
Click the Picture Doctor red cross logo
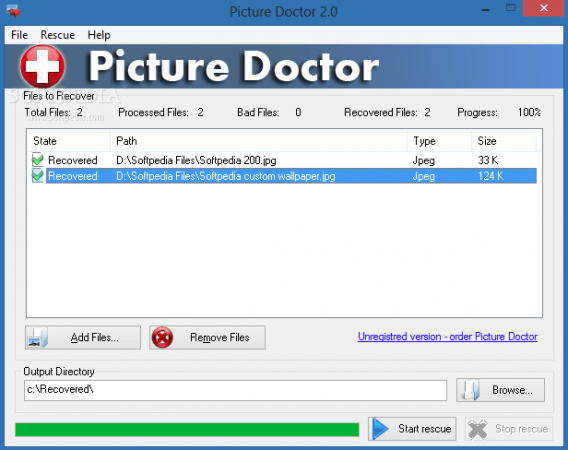(42, 66)
